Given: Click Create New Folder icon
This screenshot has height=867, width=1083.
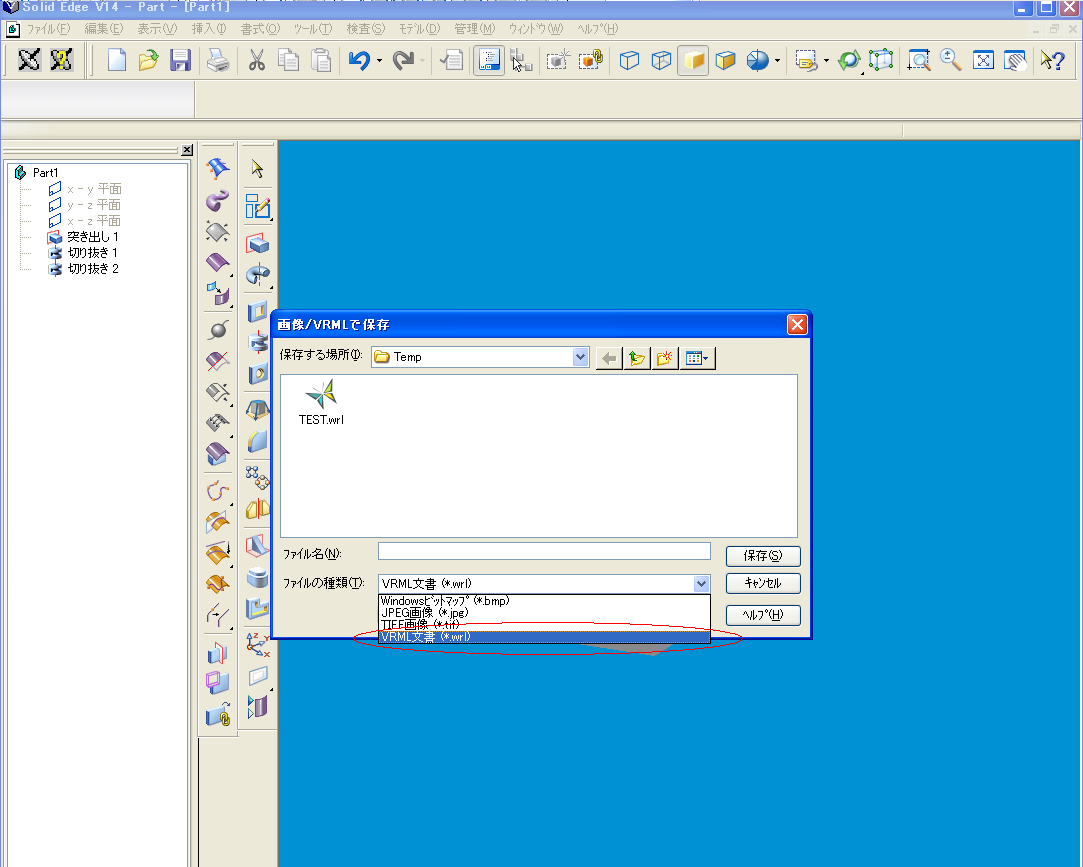Looking at the screenshot, I should 664,358.
